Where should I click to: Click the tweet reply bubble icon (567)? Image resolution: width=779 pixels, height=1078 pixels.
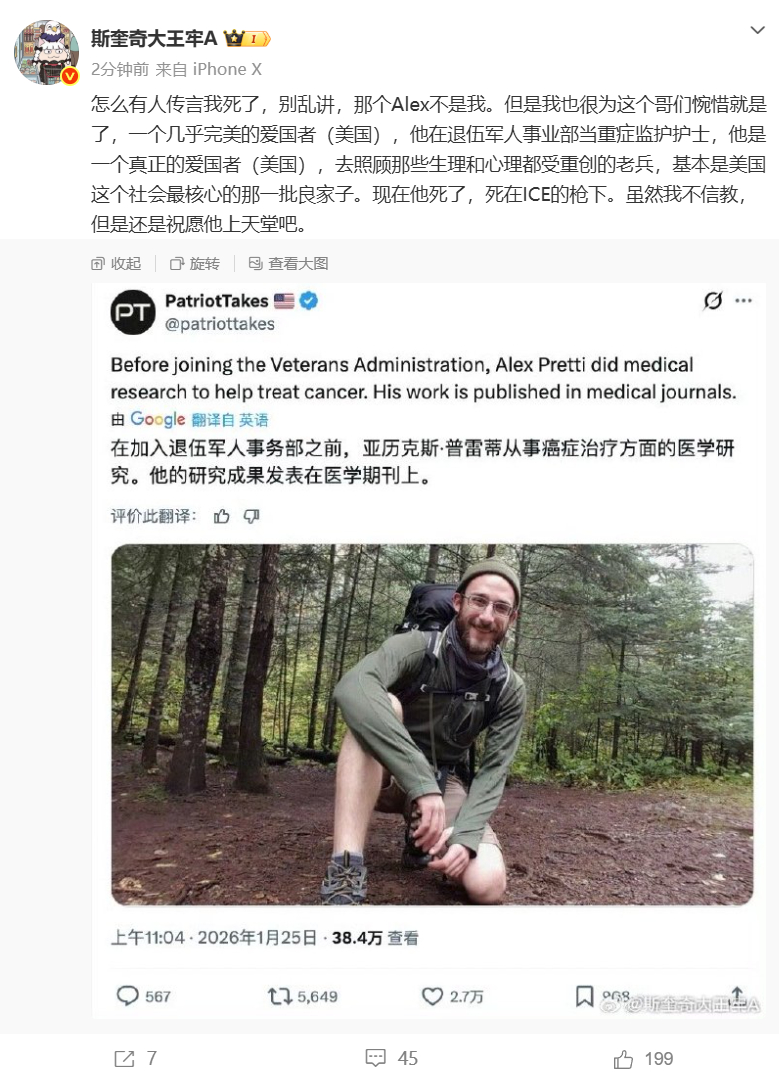[x=127, y=996]
